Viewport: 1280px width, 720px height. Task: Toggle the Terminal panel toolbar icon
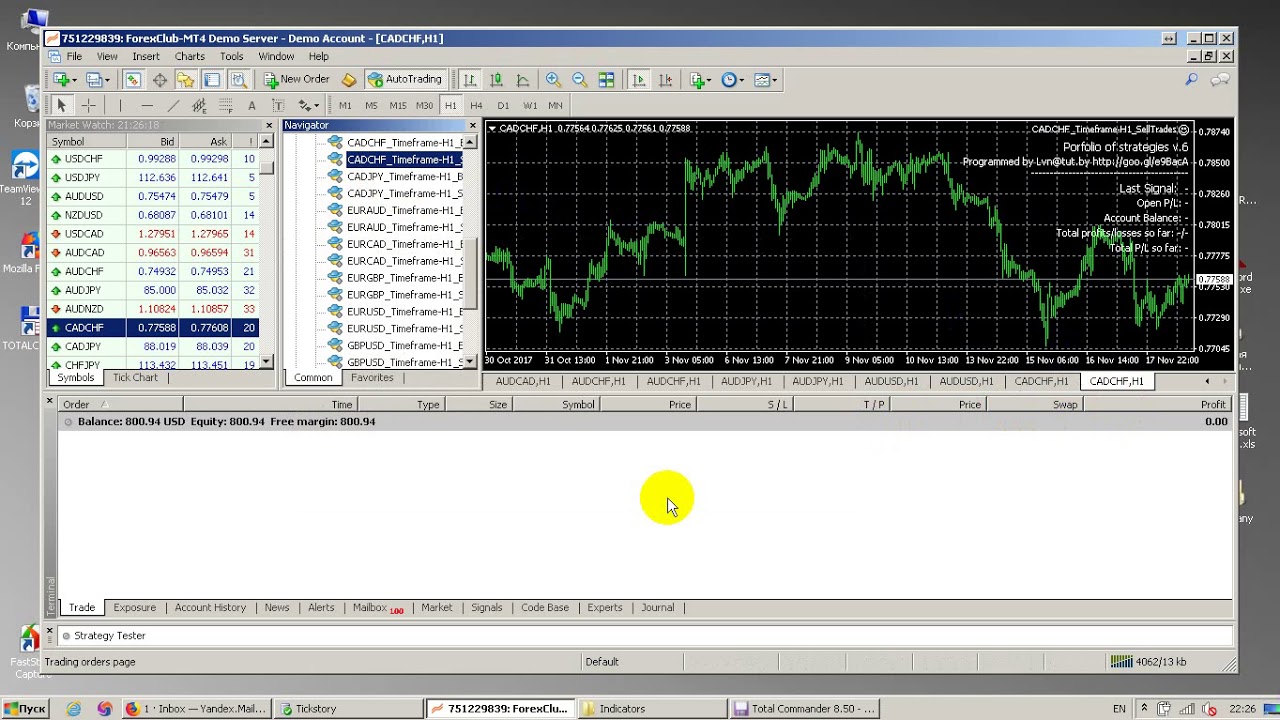tap(212, 80)
